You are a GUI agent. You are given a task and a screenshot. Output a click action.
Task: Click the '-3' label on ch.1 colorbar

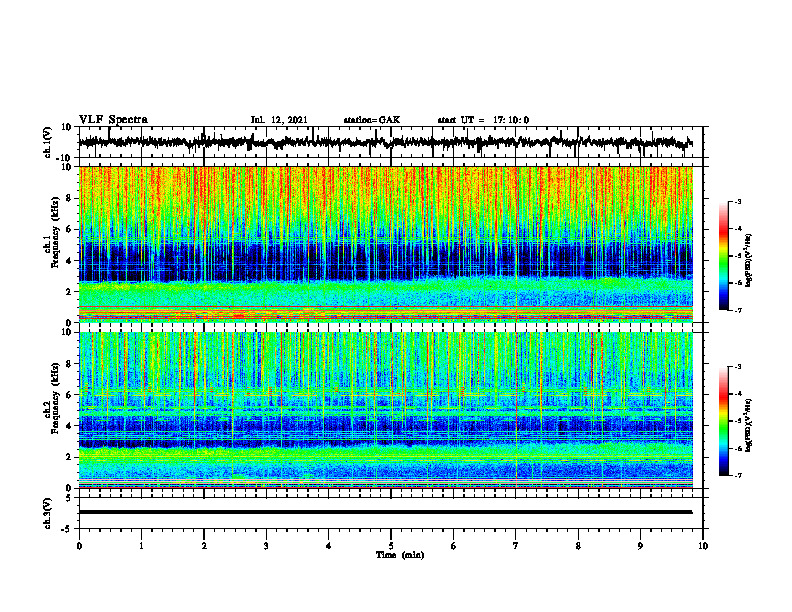coord(738,202)
